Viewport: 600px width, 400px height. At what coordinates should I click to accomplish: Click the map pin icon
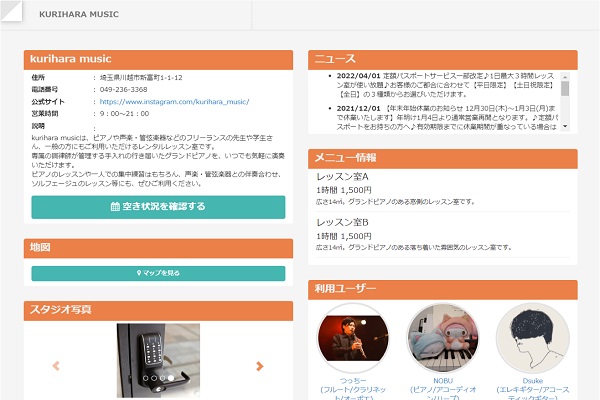tap(138, 273)
